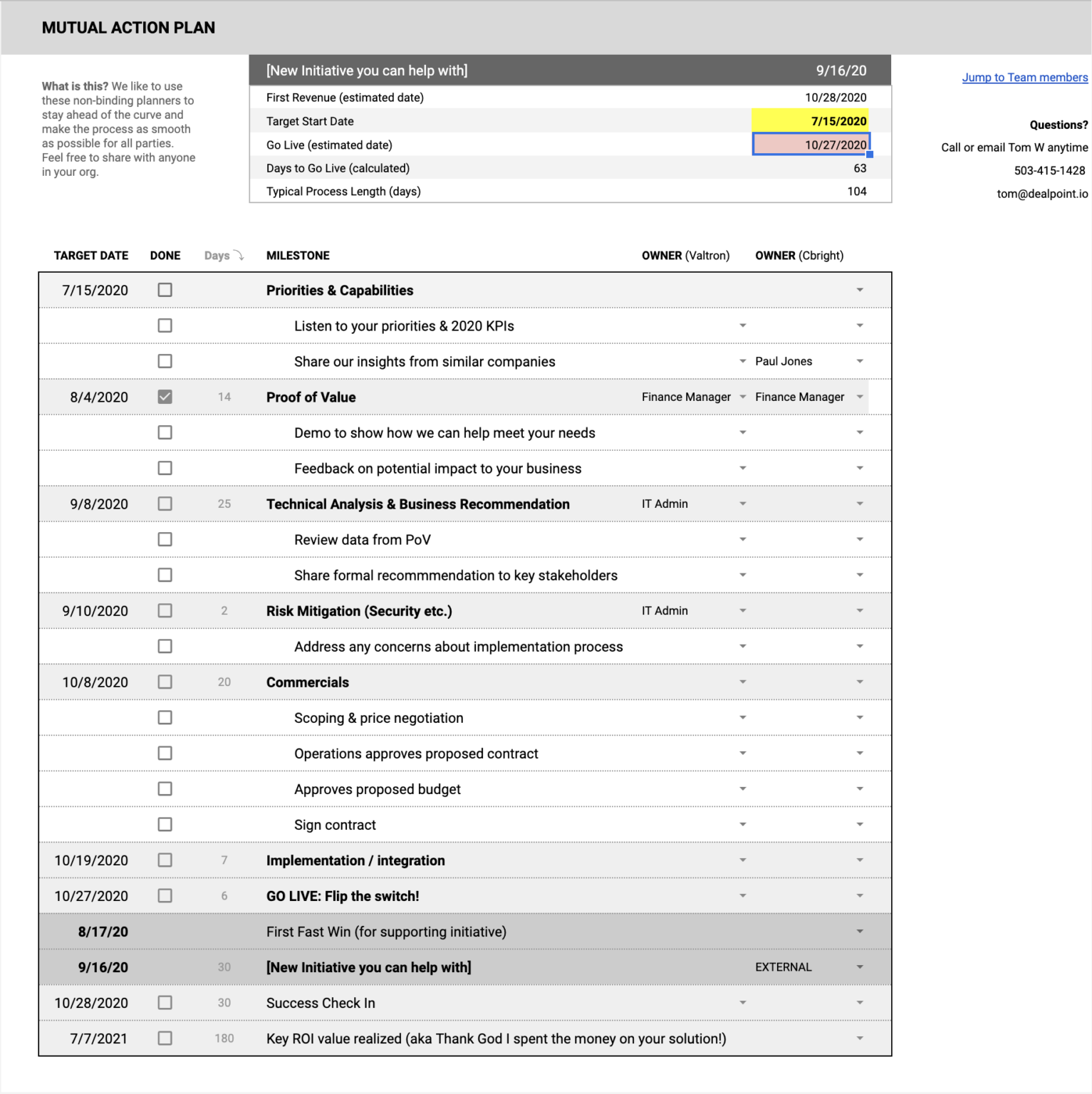Expand the owner dropdown showing EXTERNAL
Image resolution: width=1092 pixels, height=1094 pixels.
pos(860,967)
